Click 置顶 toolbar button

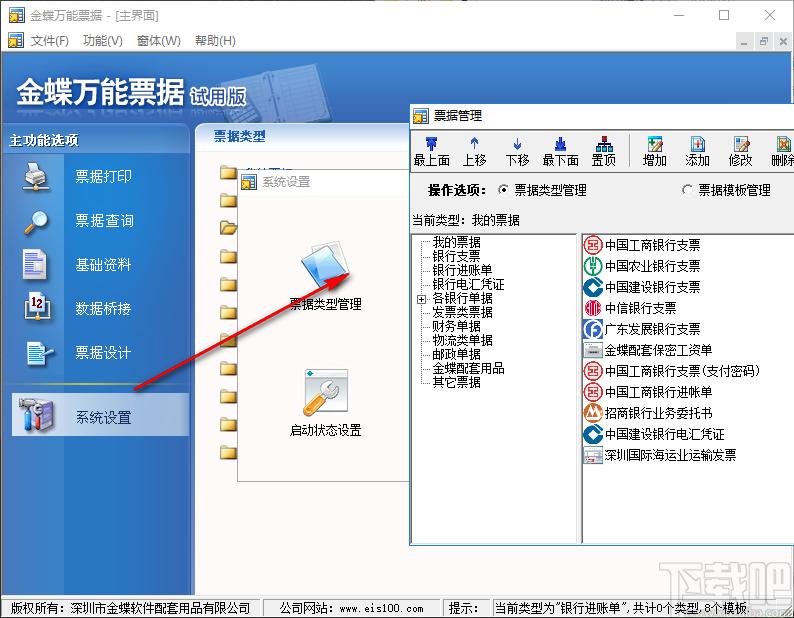coord(604,151)
